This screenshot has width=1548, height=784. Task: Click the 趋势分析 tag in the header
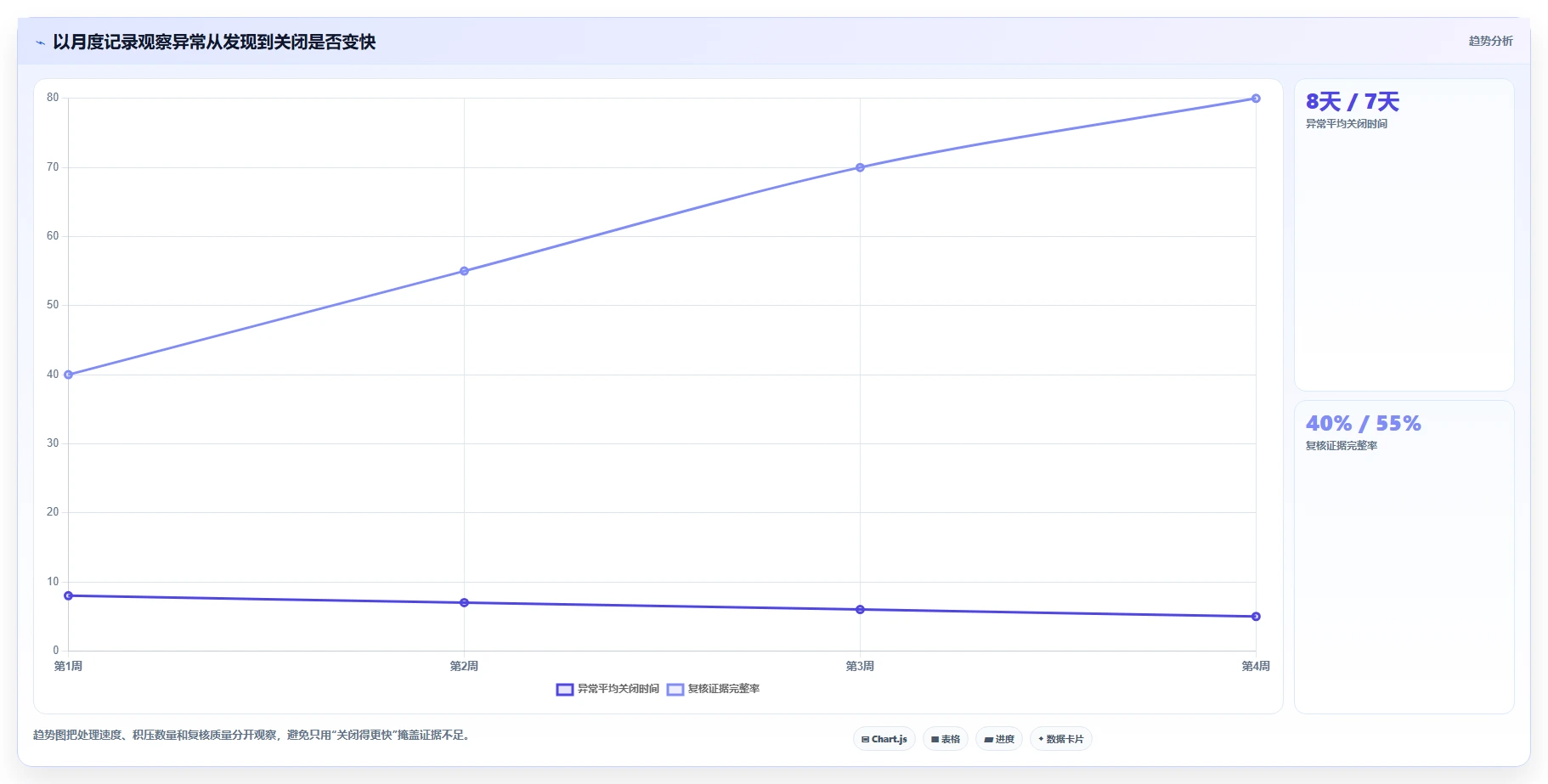[1490, 41]
